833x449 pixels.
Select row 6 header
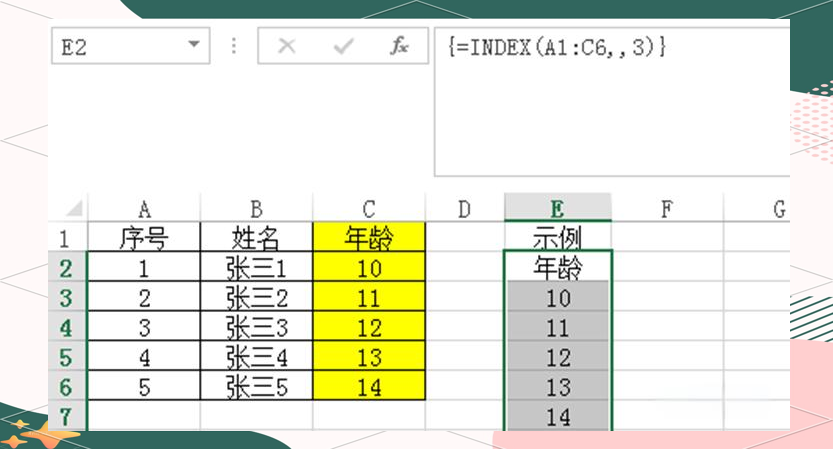pyautogui.click(x=67, y=386)
